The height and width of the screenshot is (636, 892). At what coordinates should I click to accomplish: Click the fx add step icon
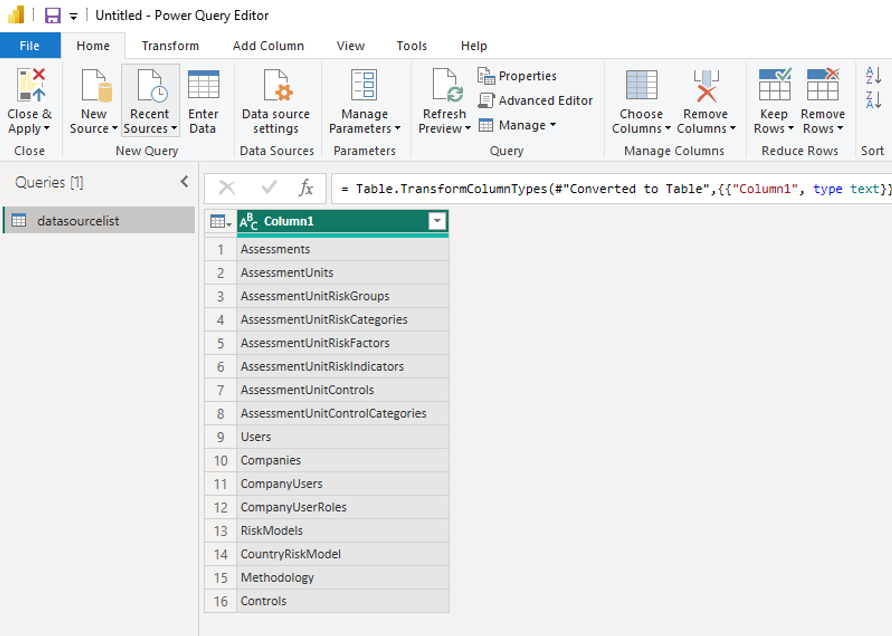(306, 188)
